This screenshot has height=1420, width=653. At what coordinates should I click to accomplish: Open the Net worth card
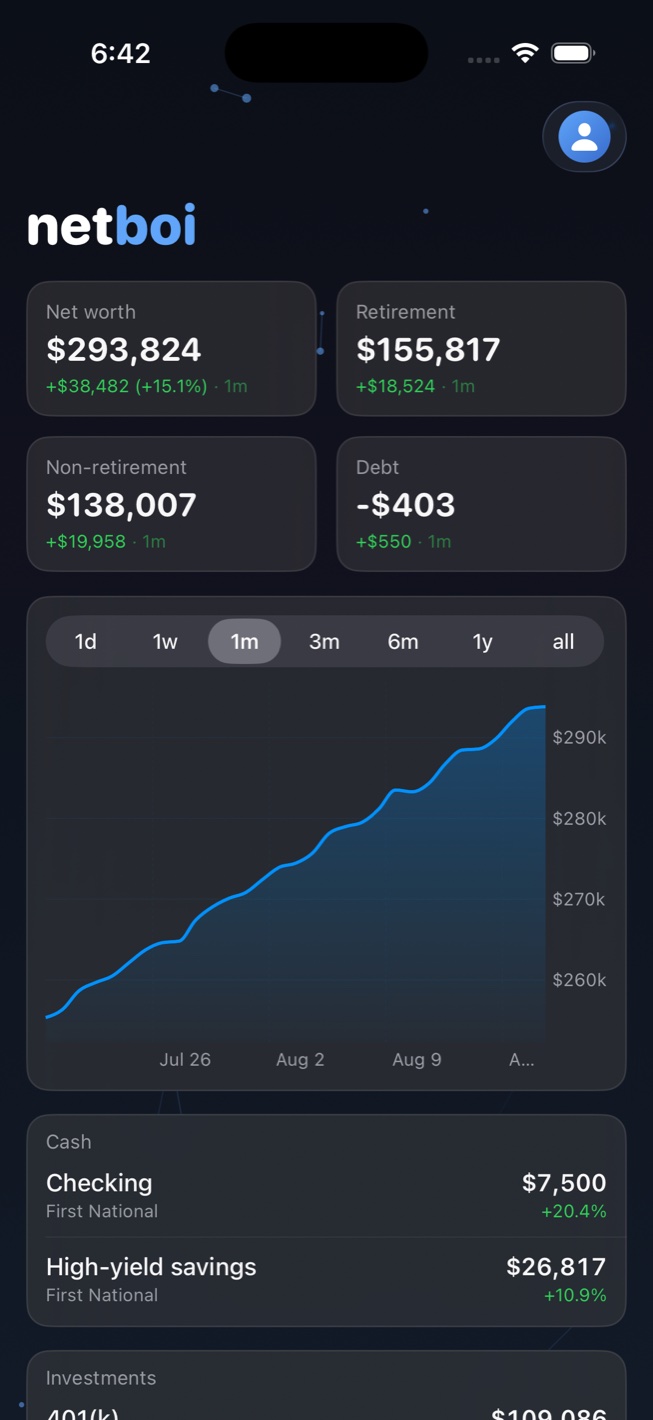point(171,348)
